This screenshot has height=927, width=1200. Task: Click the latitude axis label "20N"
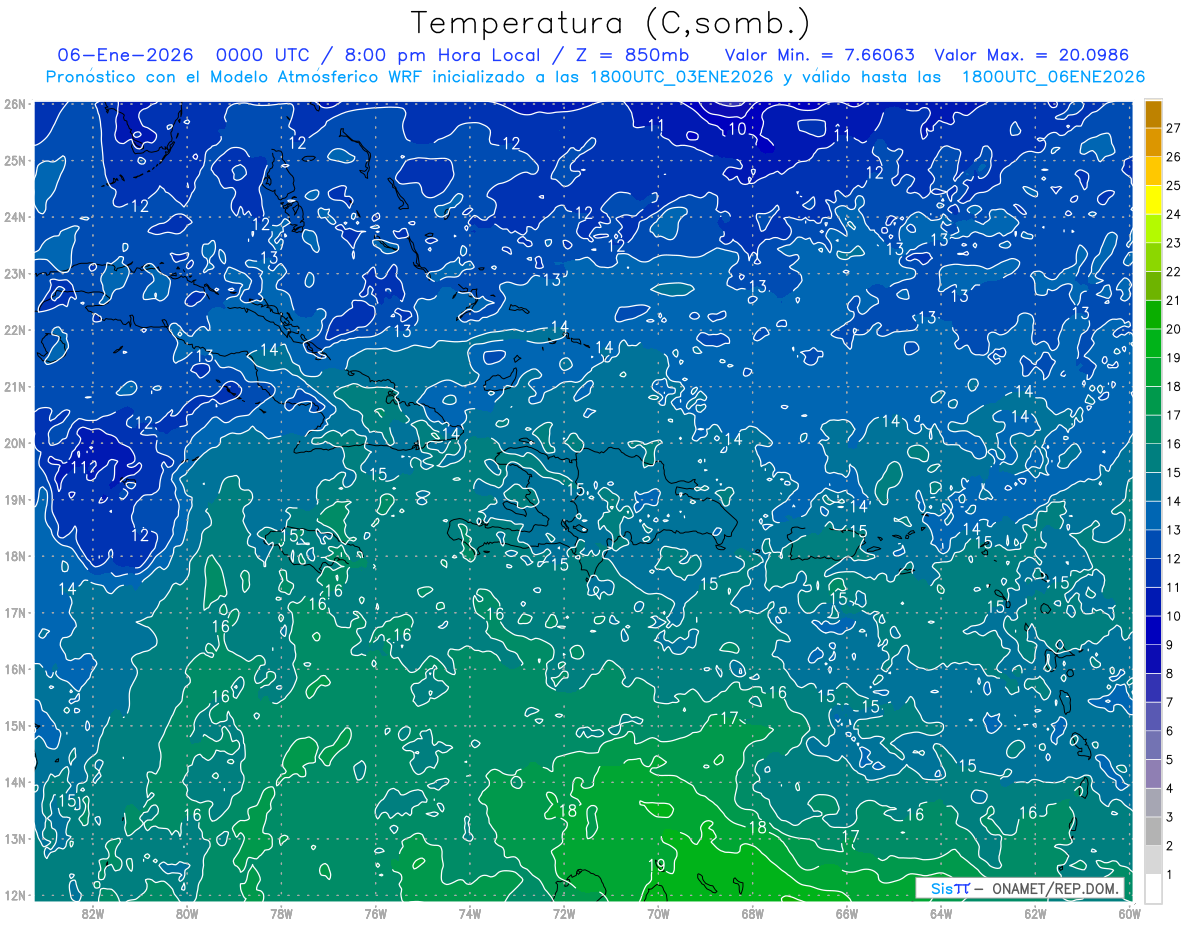point(14,443)
